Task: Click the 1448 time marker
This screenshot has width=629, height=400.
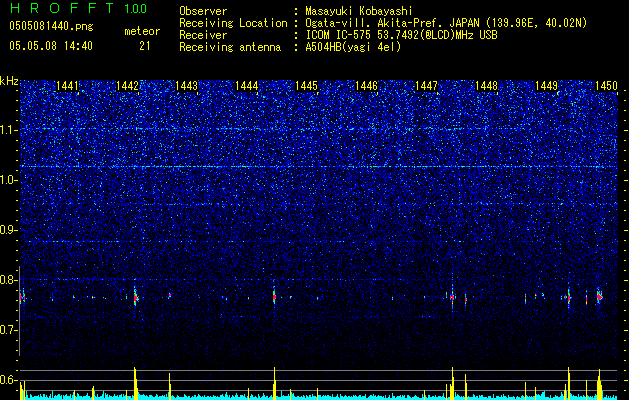Action: 486,85
